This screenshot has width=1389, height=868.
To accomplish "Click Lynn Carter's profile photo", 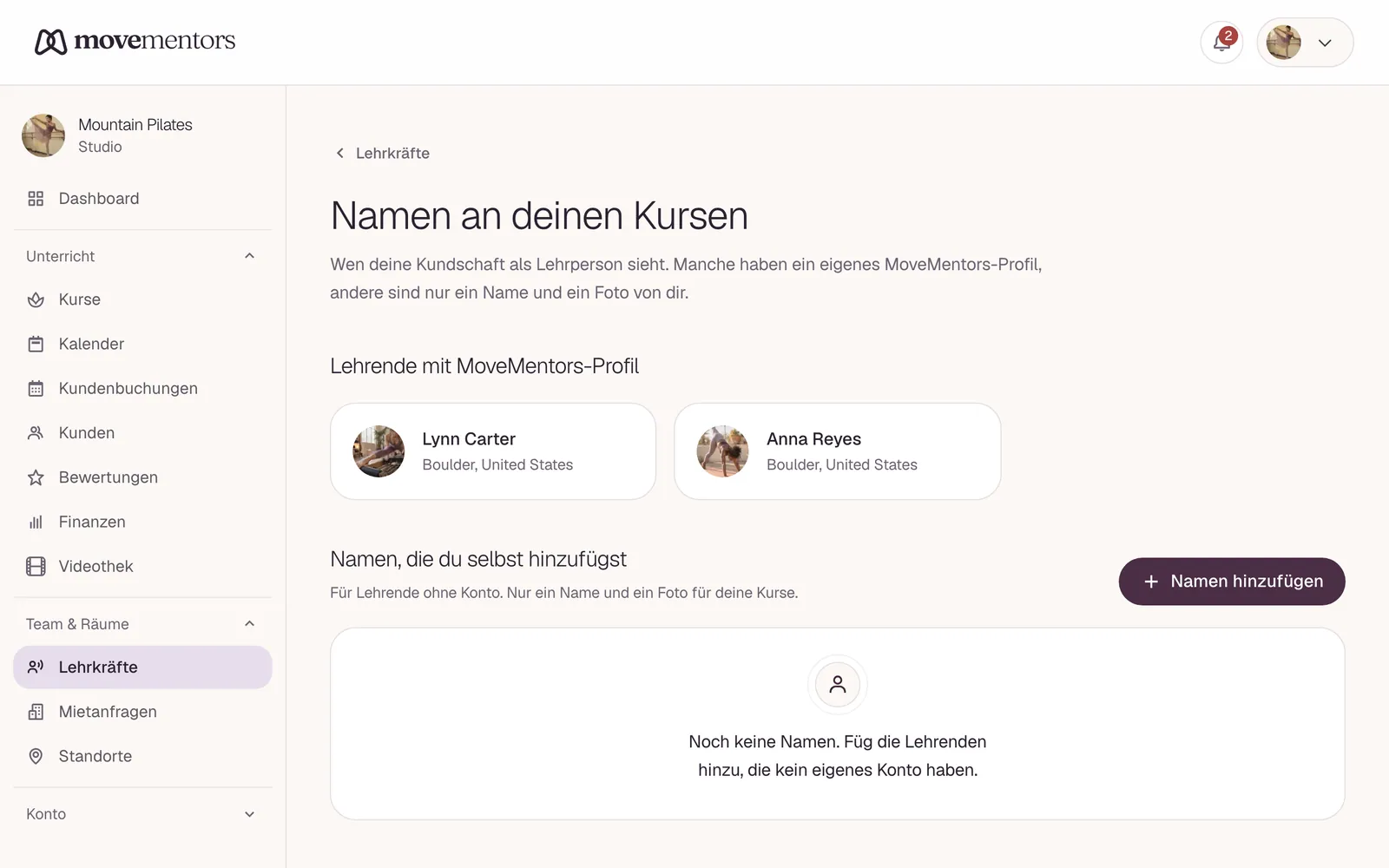I will point(379,451).
